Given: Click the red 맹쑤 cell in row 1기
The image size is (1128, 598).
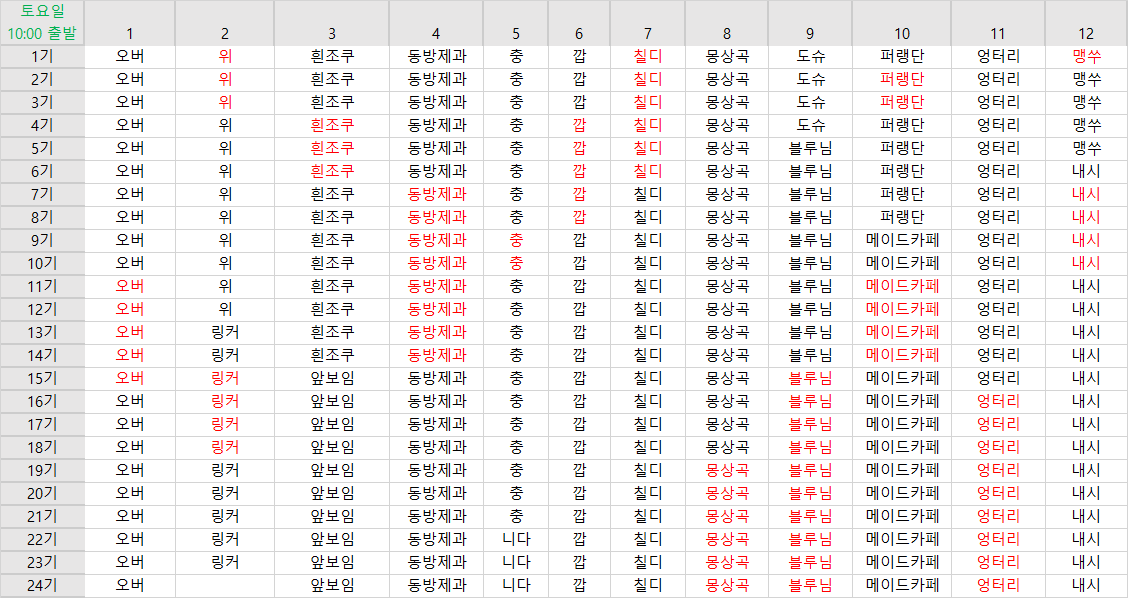Looking at the screenshot, I should [1086, 56].
